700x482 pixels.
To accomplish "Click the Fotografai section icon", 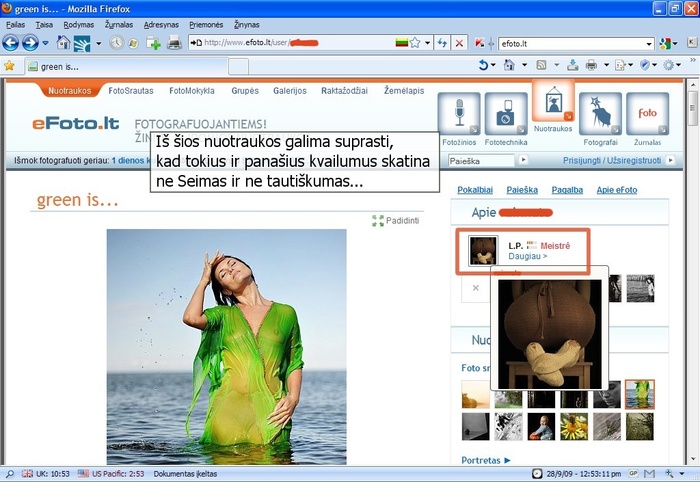I will pyautogui.click(x=600, y=114).
